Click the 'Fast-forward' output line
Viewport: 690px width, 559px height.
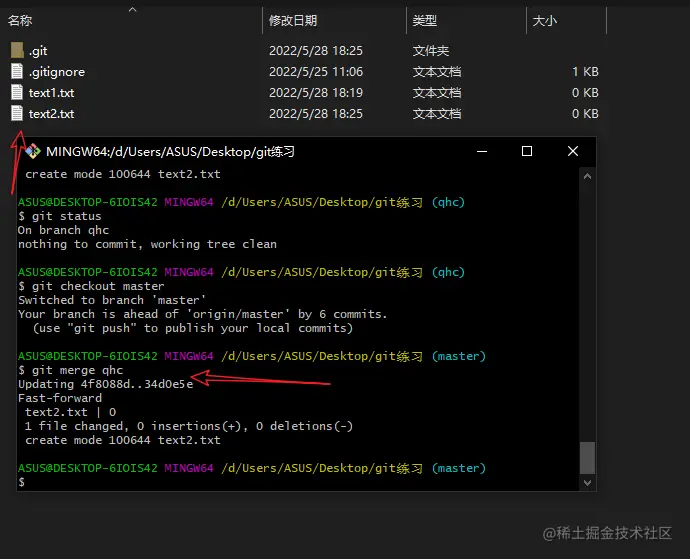[60, 398]
